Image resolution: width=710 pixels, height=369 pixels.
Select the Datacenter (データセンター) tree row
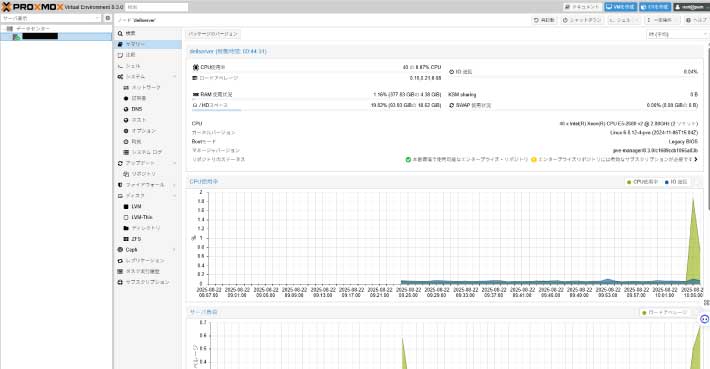(x=56, y=29)
